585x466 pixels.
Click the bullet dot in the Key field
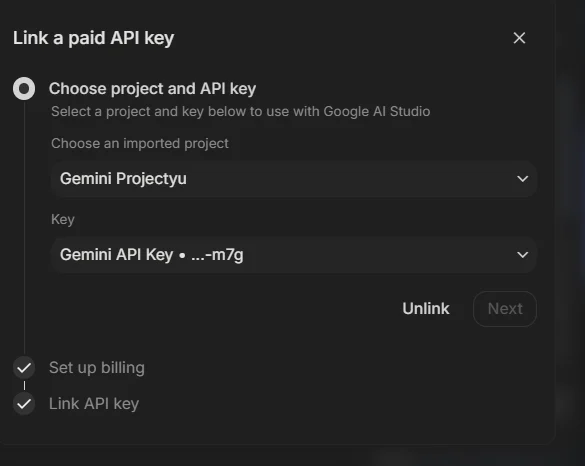coord(182,256)
